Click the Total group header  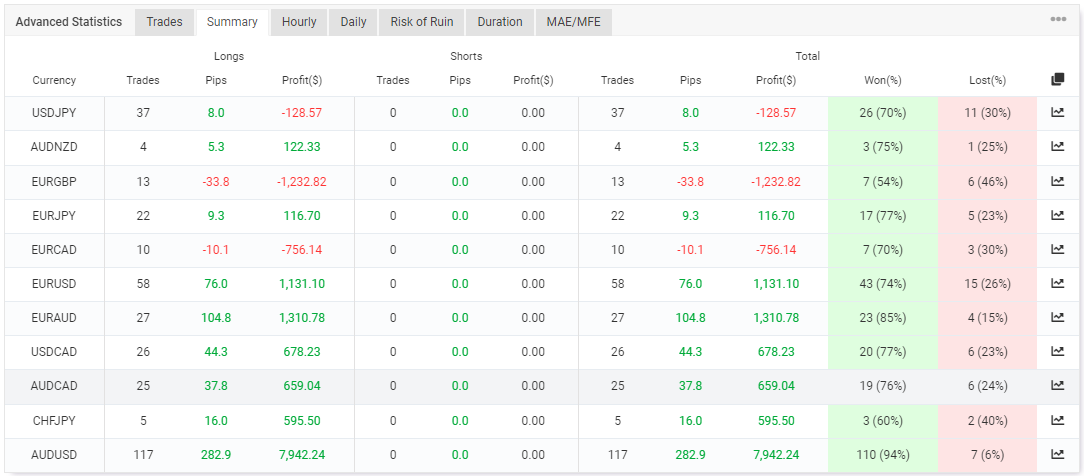pyautogui.click(x=807, y=56)
